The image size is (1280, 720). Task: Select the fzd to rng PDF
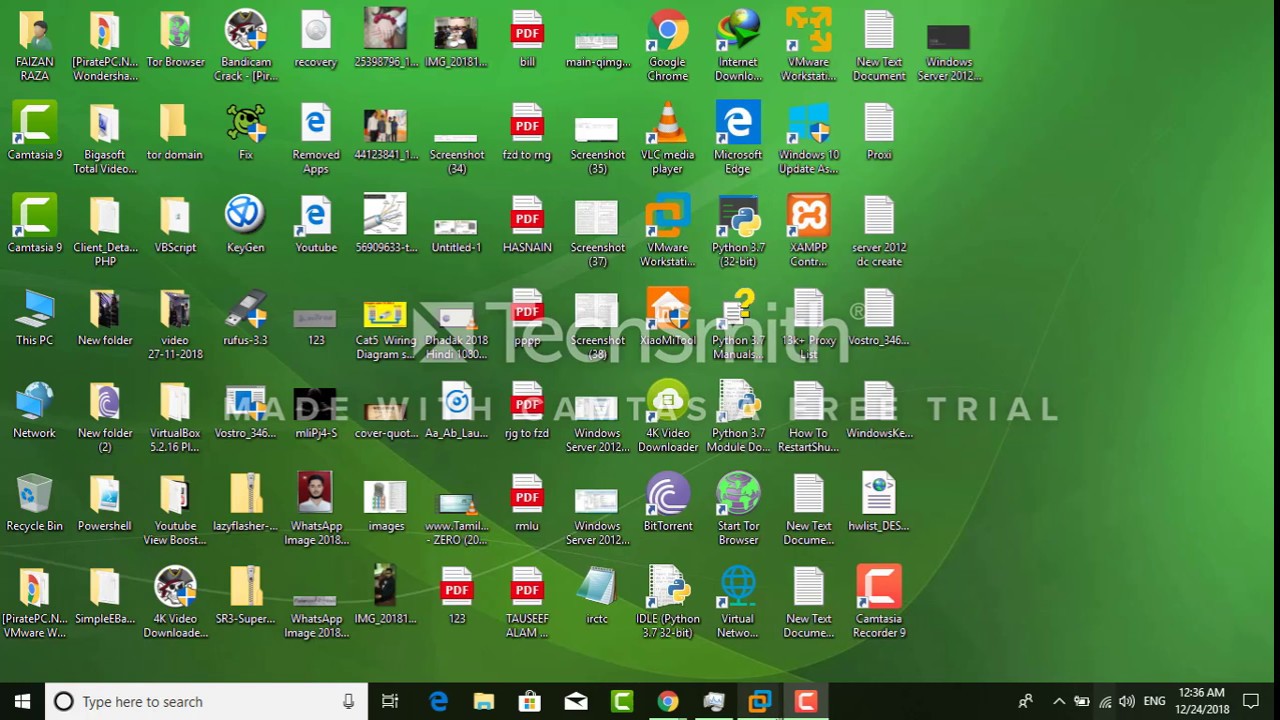(527, 132)
